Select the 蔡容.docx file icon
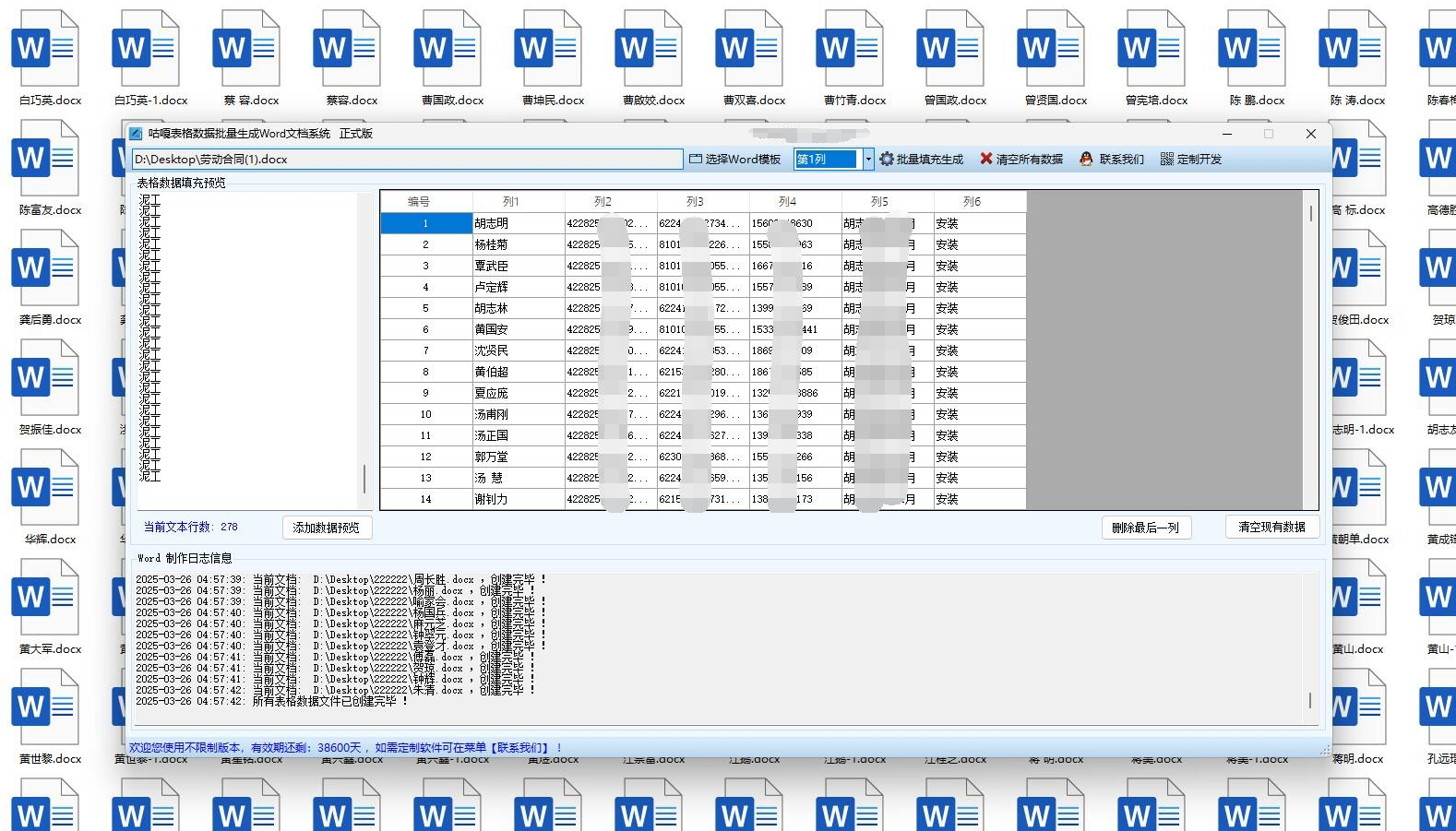The height and width of the screenshot is (831, 1456). pos(347,48)
